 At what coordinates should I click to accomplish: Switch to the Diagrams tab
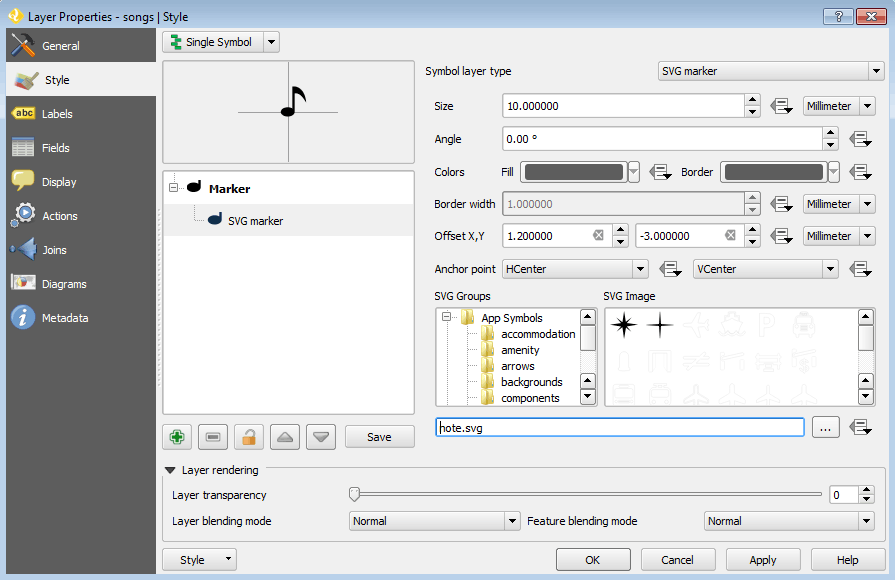click(x=64, y=284)
